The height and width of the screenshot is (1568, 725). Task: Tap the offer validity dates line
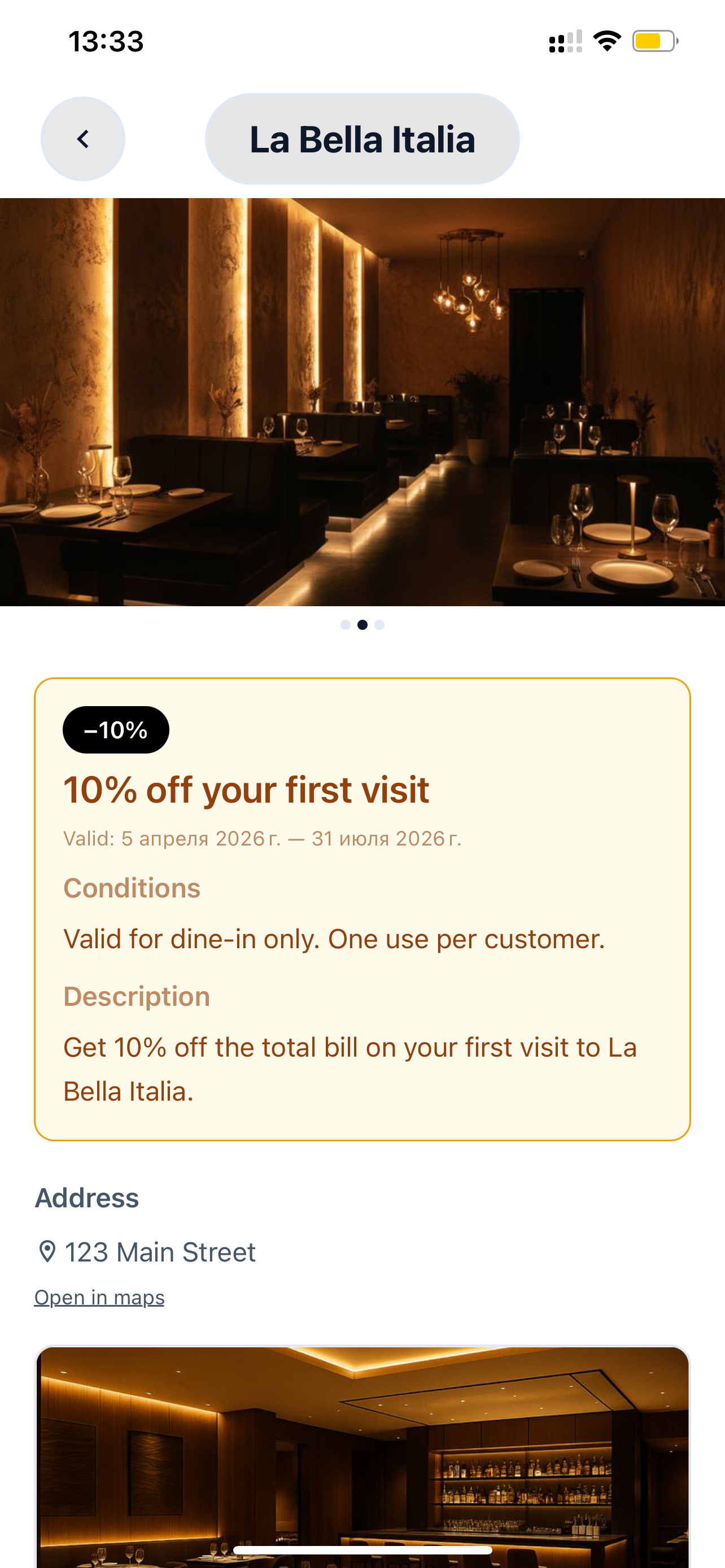click(263, 839)
